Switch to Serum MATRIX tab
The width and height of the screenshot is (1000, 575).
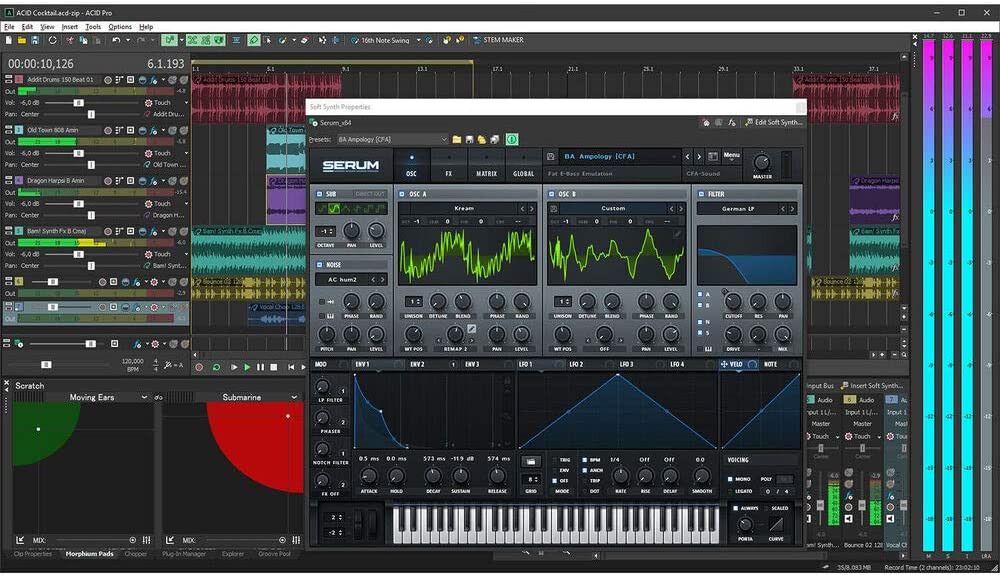486,165
